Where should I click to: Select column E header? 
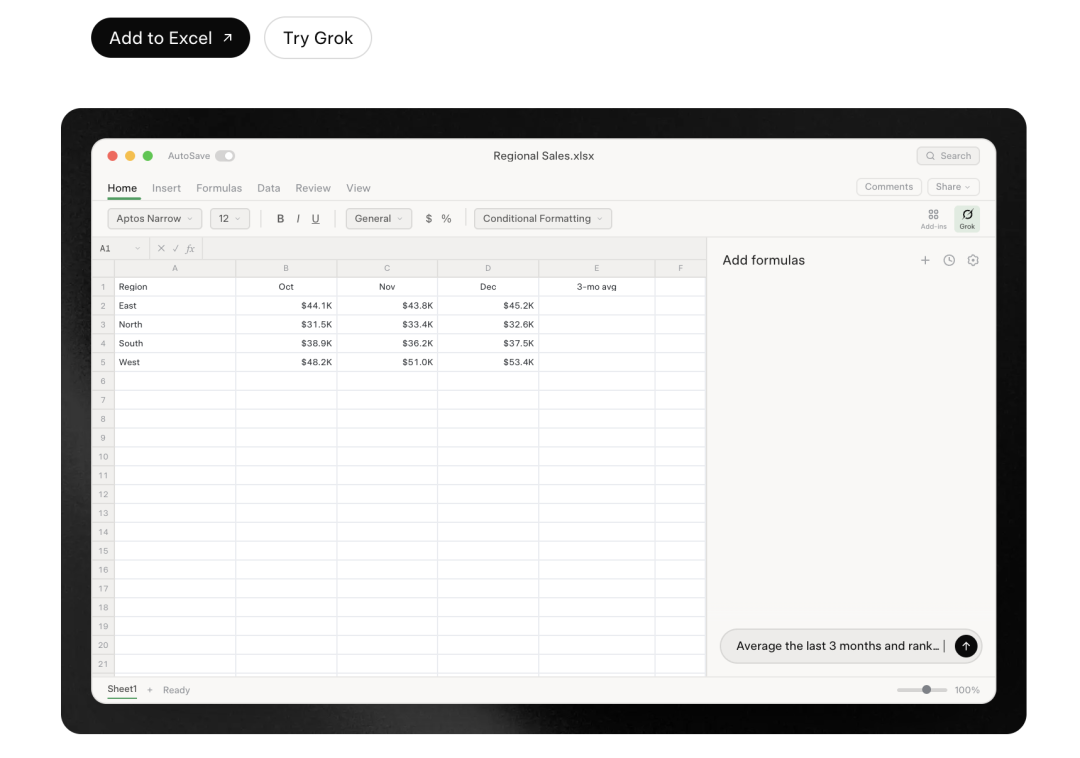tap(596, 269)
